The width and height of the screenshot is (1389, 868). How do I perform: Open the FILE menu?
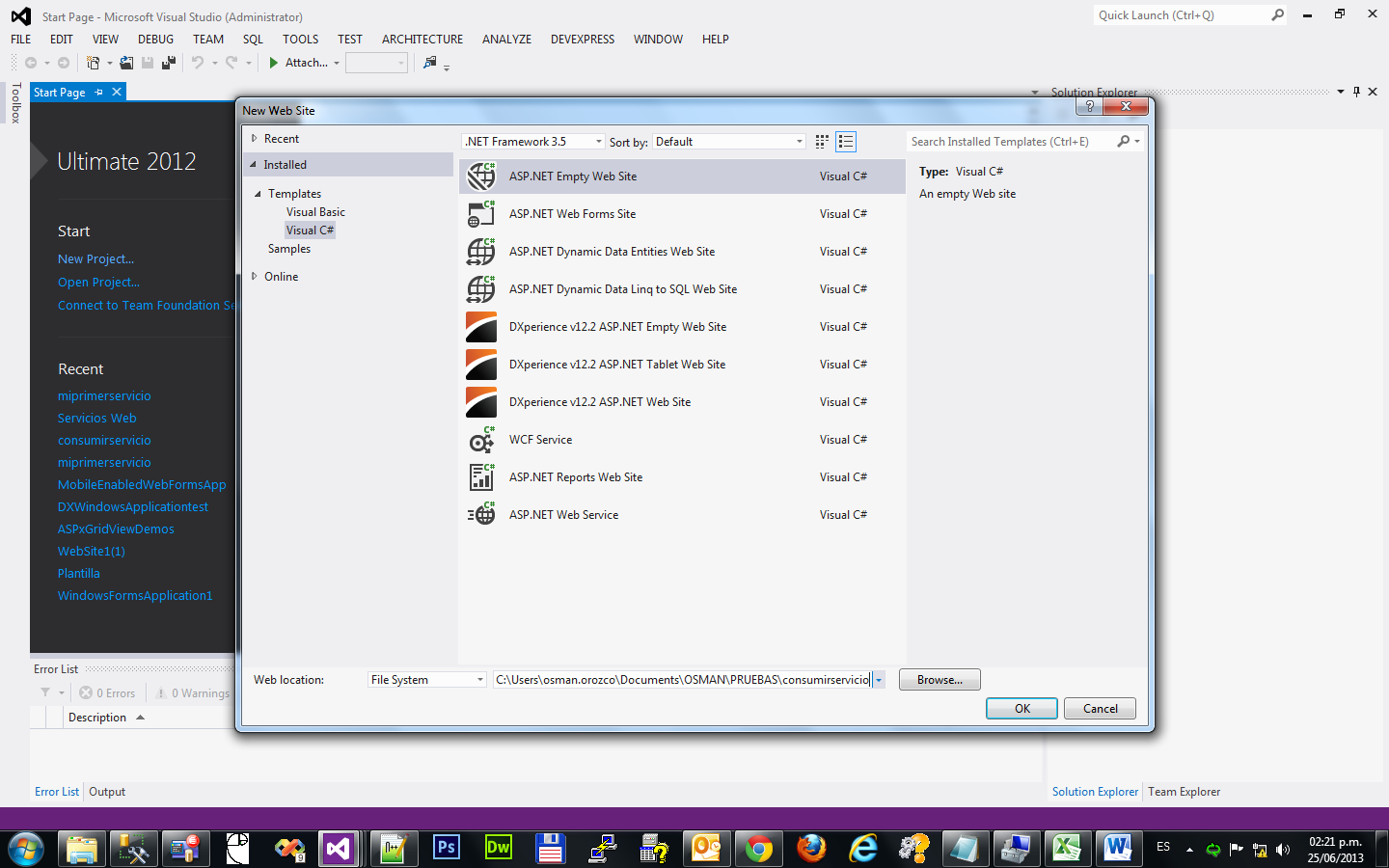click(21, 40)
